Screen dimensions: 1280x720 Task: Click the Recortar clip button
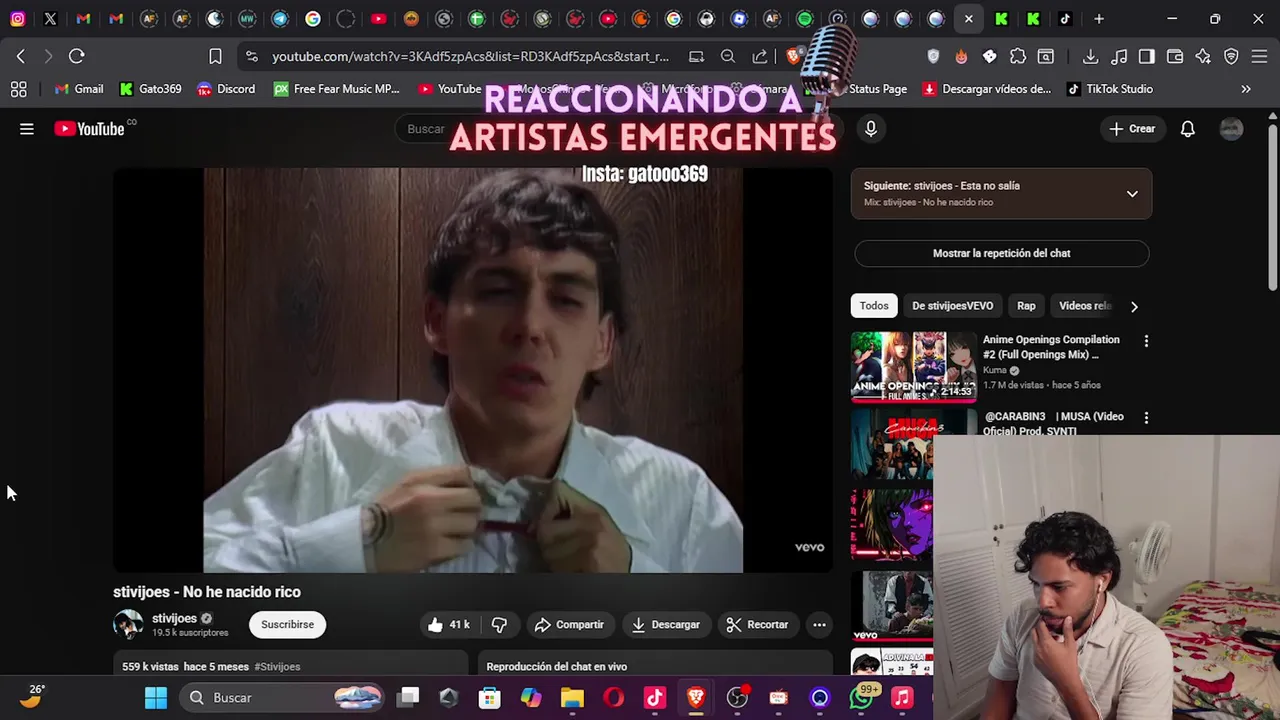coord(757,625)
